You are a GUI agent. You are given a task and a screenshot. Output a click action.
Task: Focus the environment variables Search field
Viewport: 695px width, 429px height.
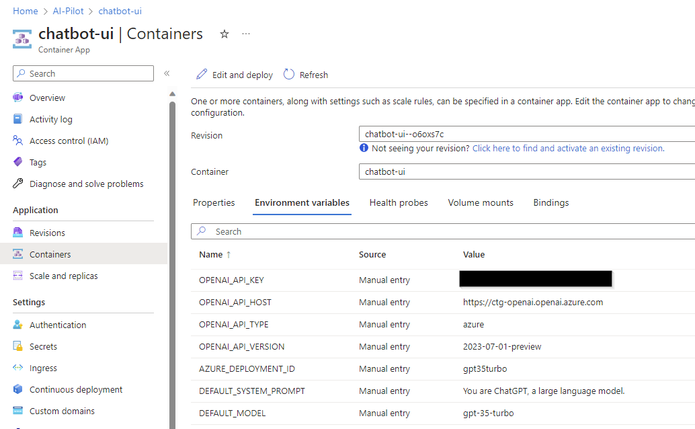tap(443, 231)
